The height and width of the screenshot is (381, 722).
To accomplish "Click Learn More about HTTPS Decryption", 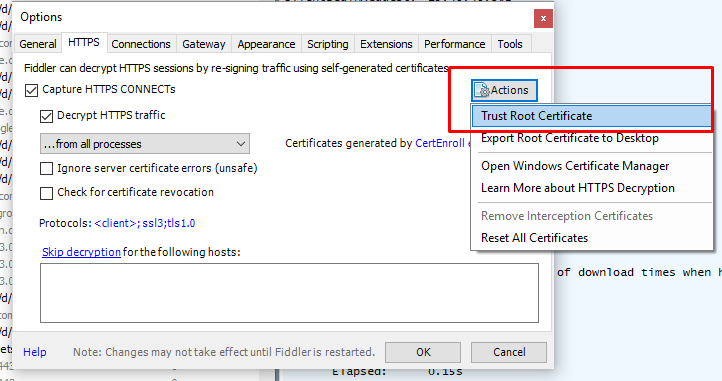I will pyautogui.click(x=578, y=188).
